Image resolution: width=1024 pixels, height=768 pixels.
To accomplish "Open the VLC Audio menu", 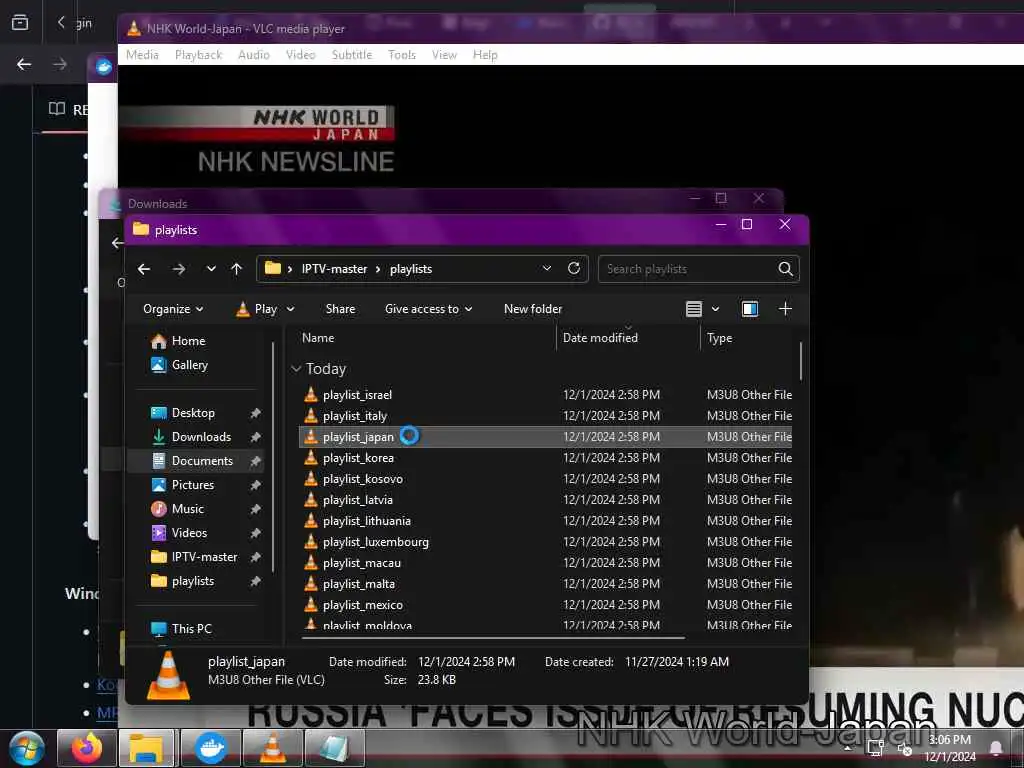I will [x=253, y=55].
